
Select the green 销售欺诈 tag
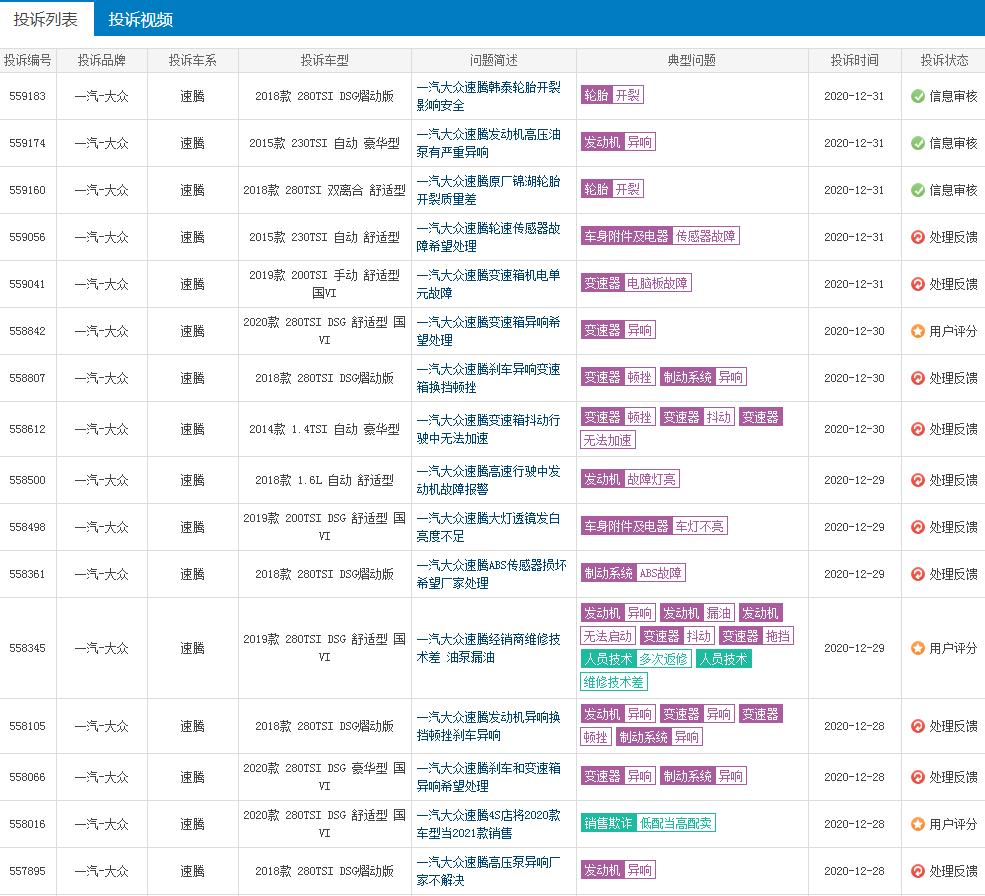click(608, 823)
